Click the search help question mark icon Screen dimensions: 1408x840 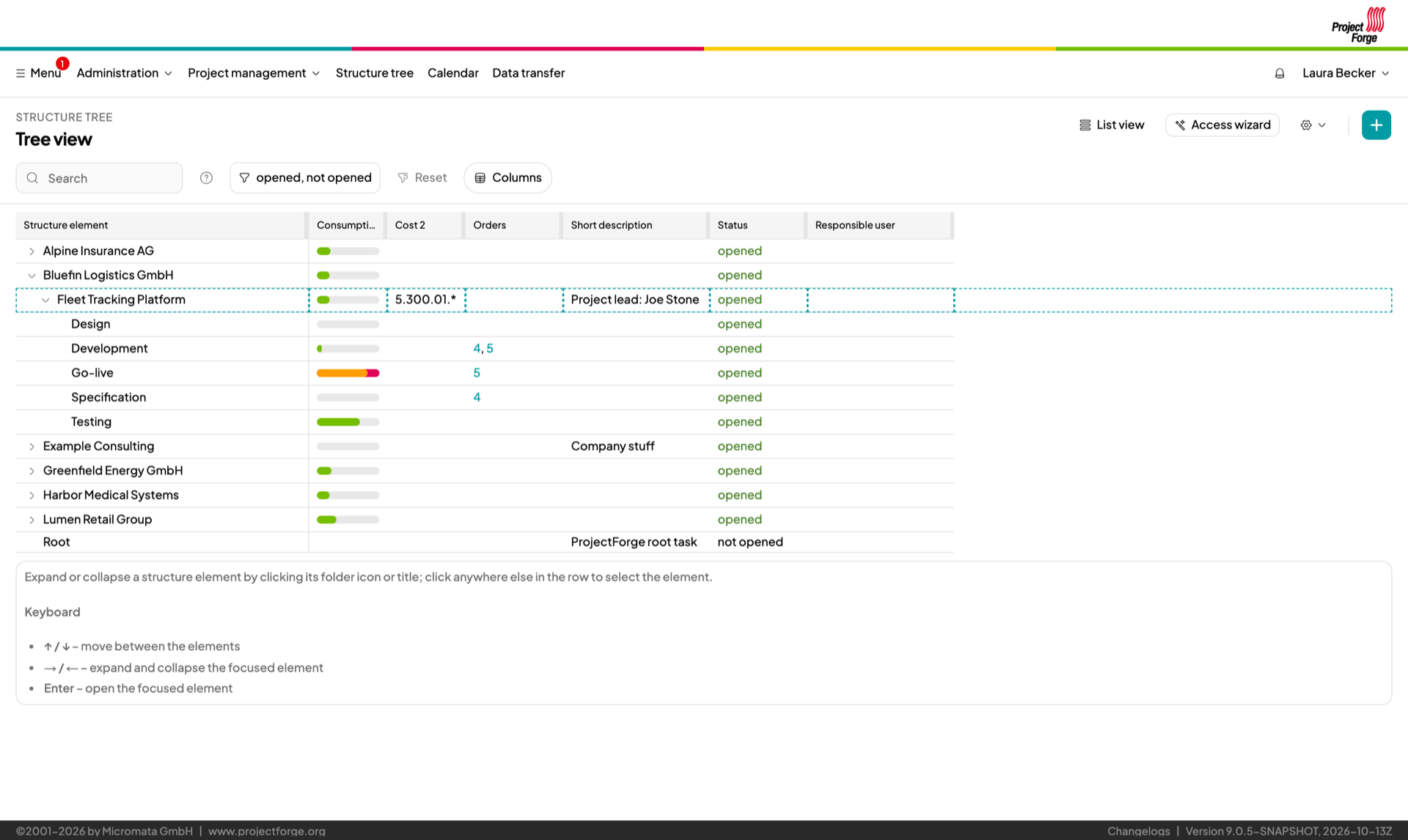pyautogui.click(x=206, y=178)
